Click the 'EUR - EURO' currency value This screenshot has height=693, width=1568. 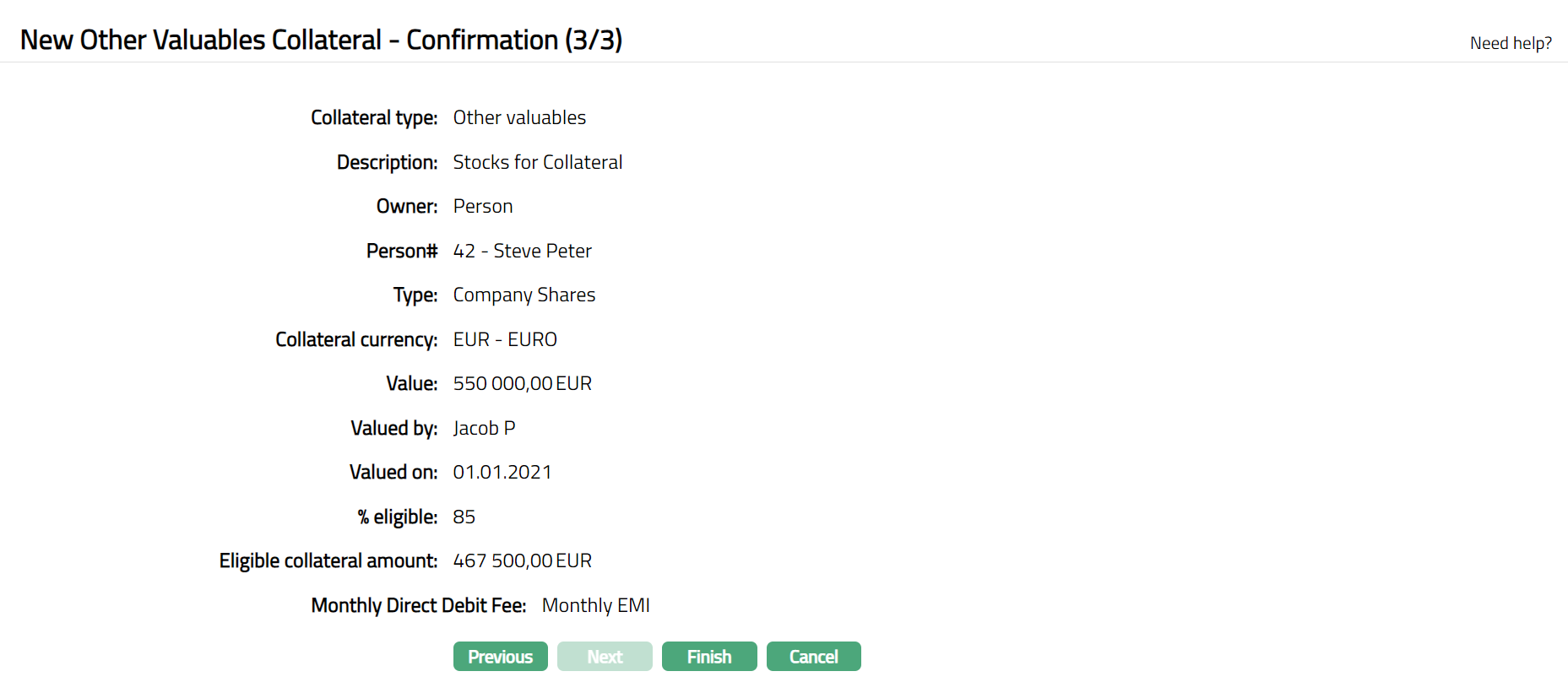coord(505,339)
